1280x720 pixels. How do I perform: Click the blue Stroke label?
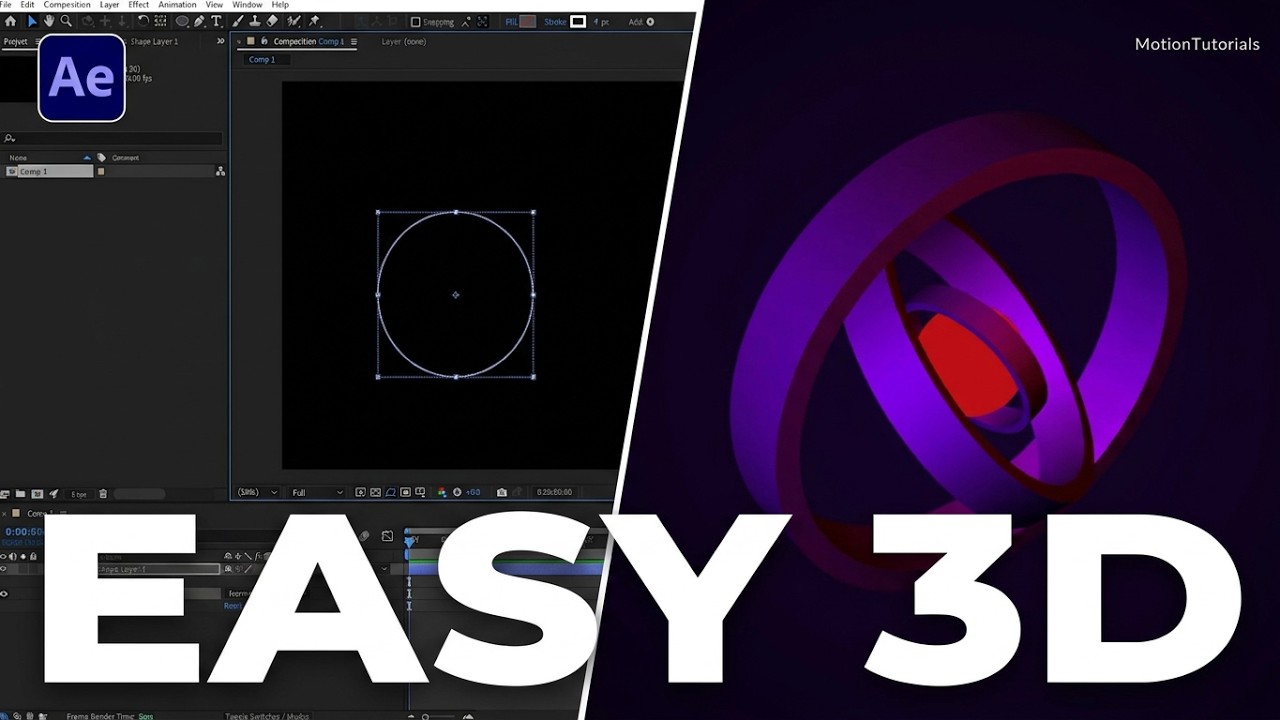555,22
